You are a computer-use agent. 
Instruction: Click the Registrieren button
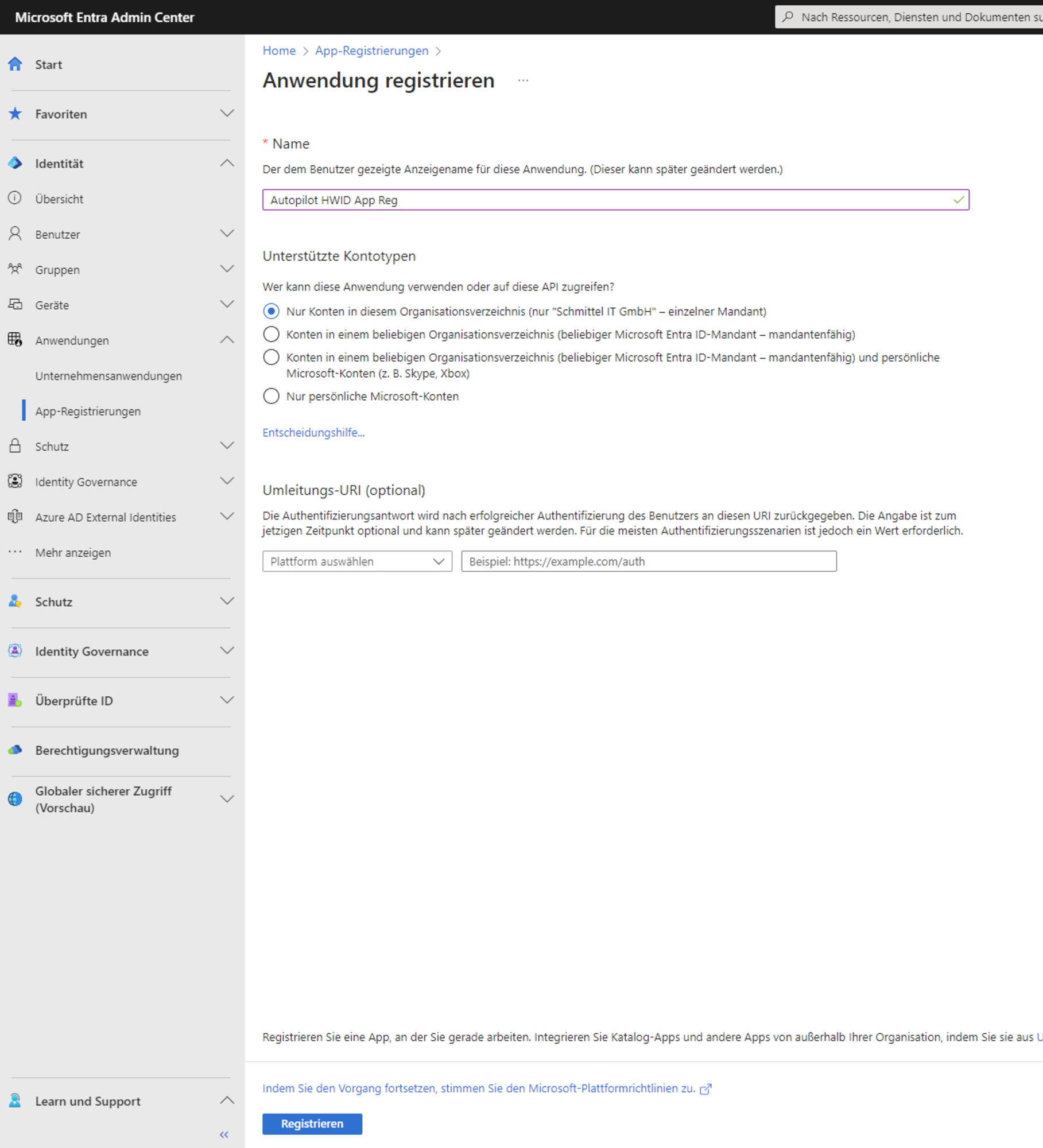pos(312,1124)
